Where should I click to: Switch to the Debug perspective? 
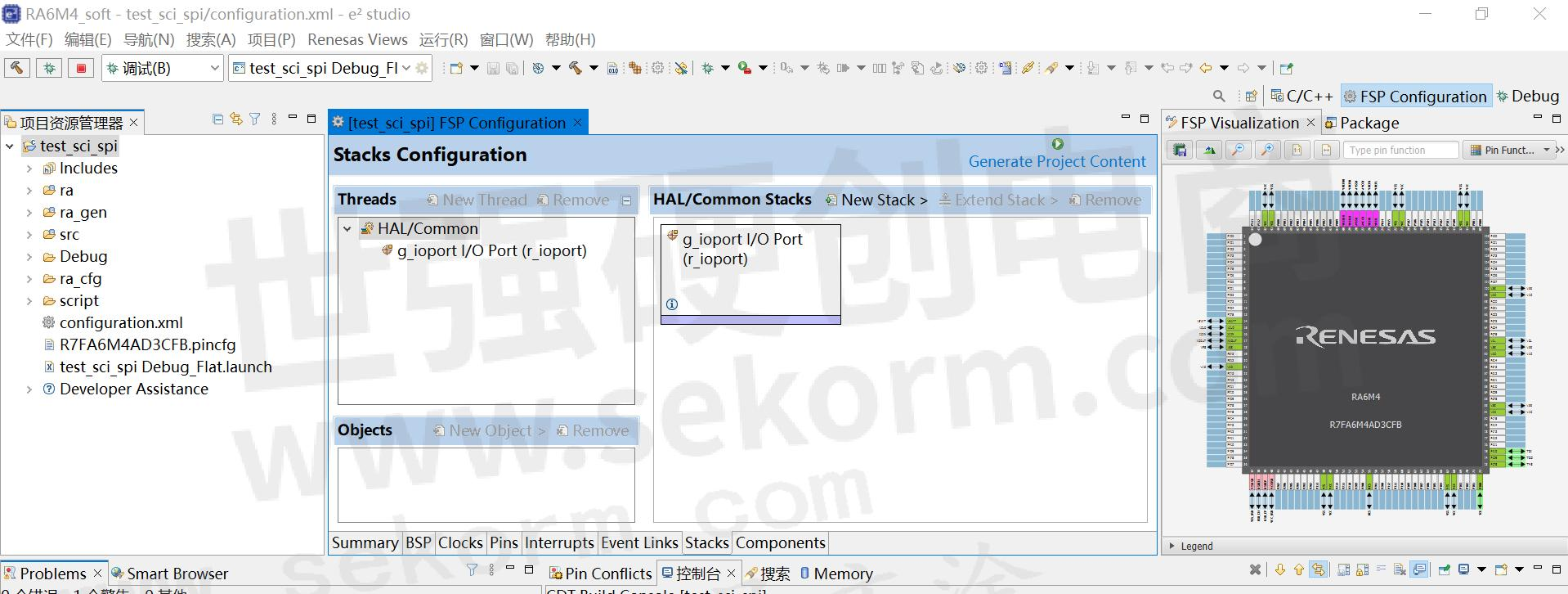tap(1527, 97)
